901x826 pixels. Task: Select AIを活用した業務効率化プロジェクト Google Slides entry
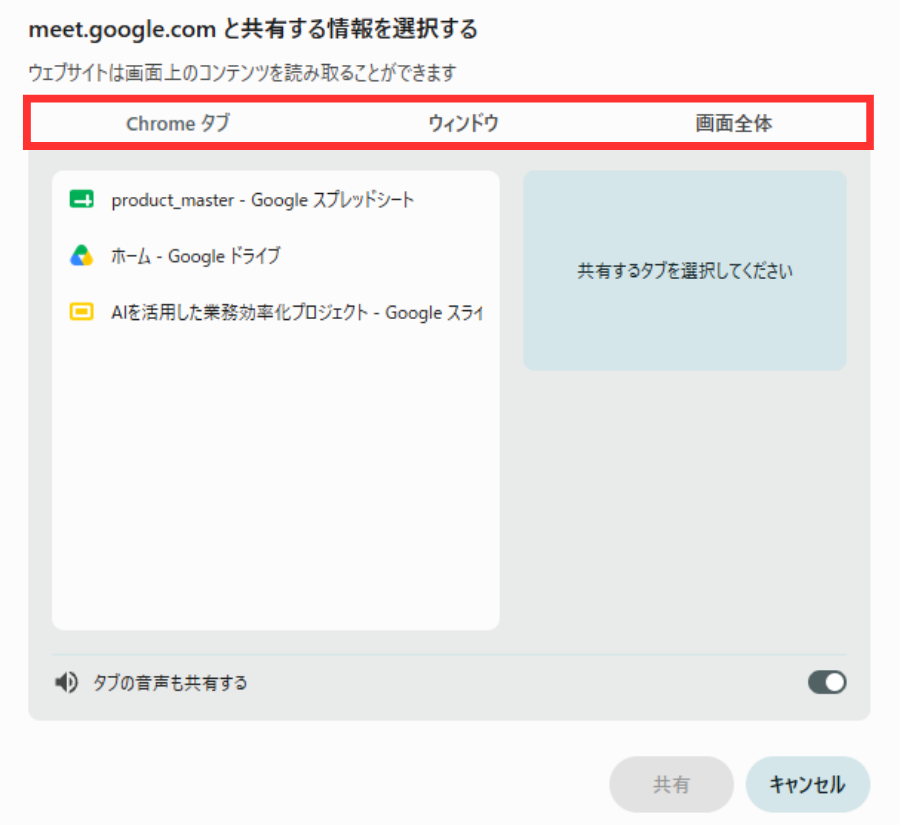276,312
